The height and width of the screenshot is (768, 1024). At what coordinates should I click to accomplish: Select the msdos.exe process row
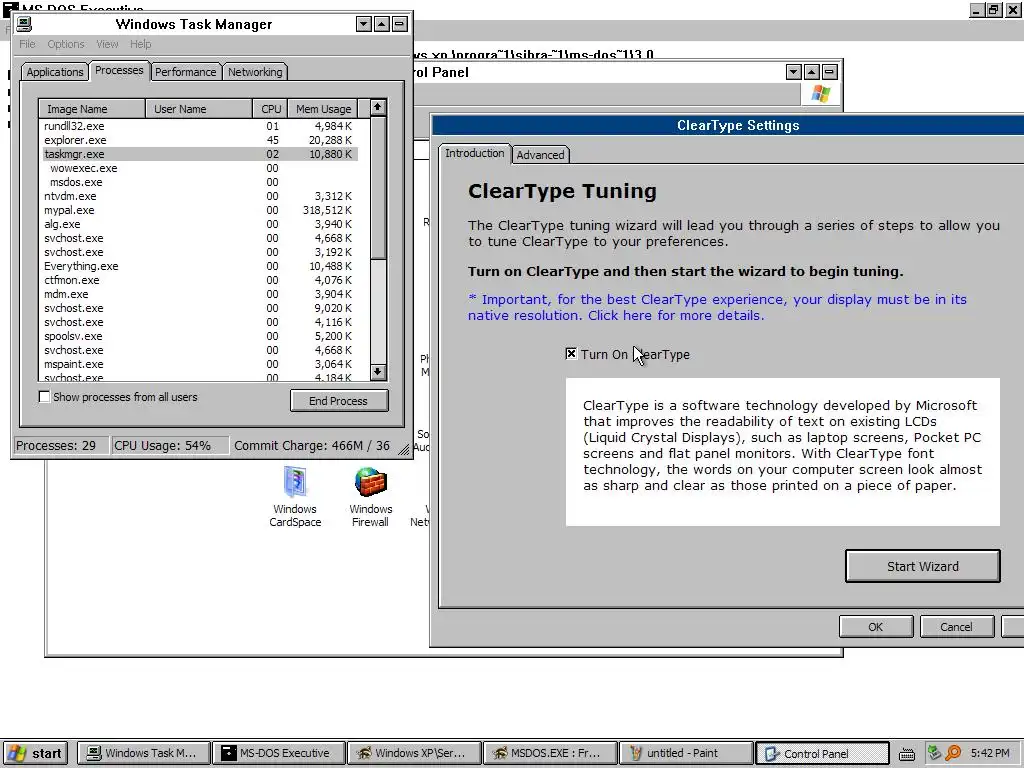click(199, 182)
